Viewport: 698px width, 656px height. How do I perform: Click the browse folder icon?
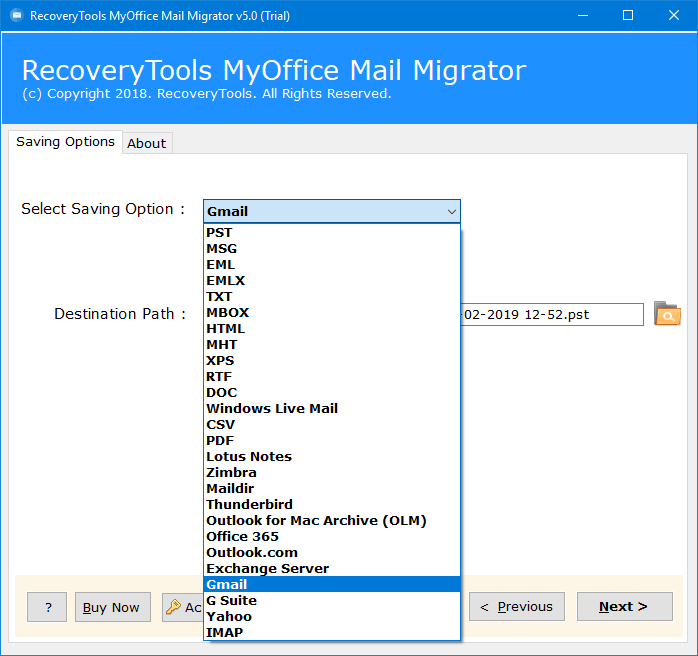click(667, 314)
